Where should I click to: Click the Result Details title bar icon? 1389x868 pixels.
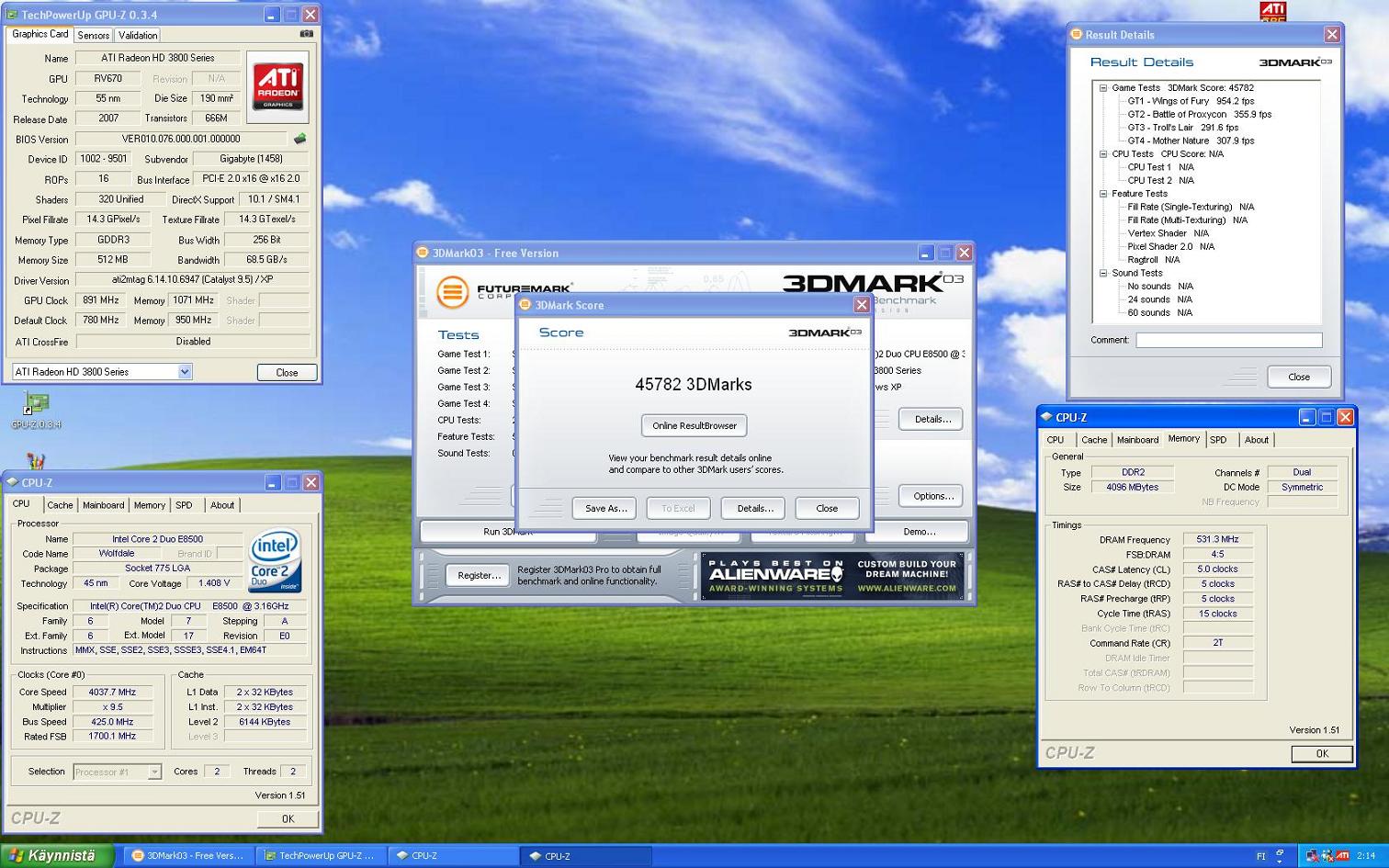coord(1077,34)
